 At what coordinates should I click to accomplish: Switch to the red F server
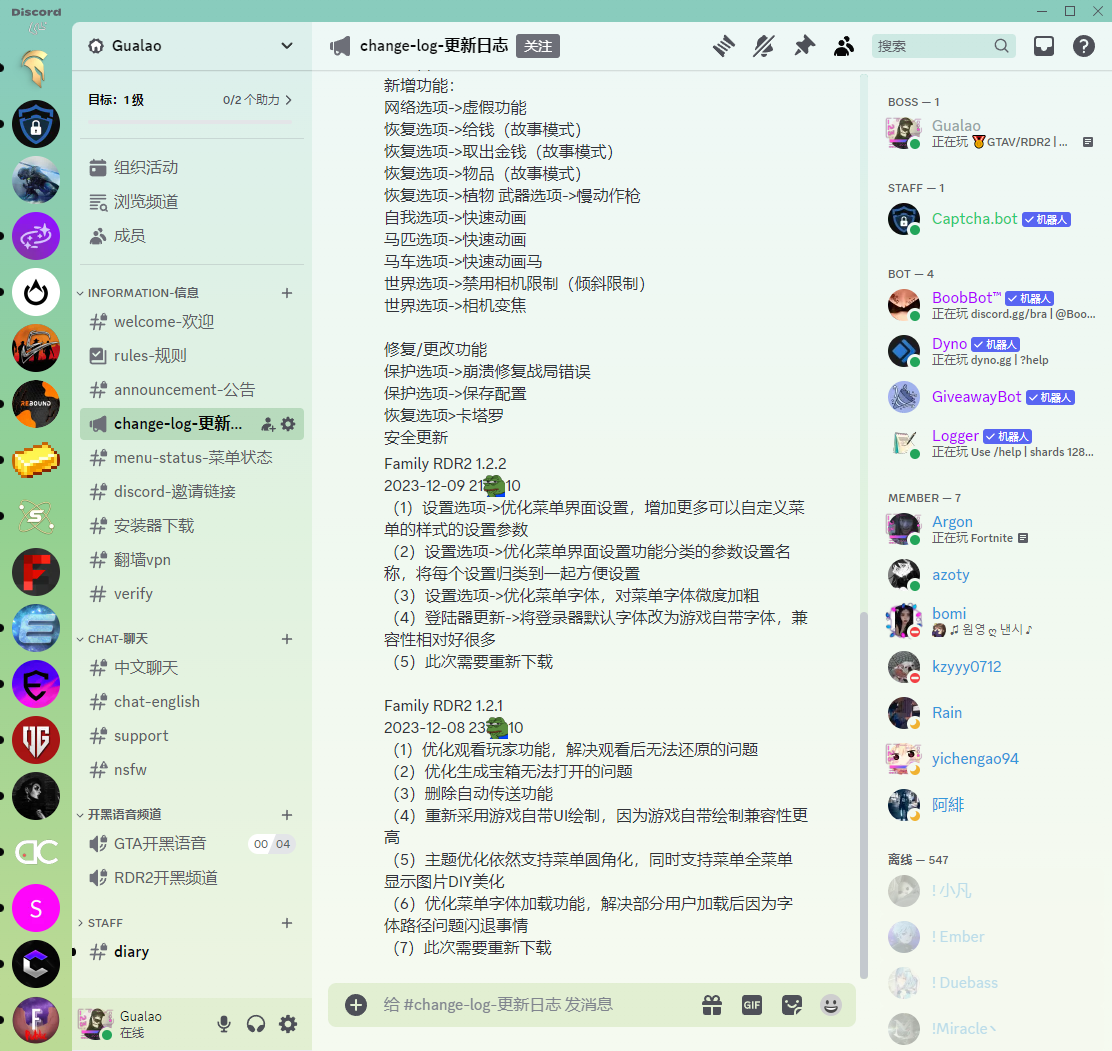click(x=36, y=572)
